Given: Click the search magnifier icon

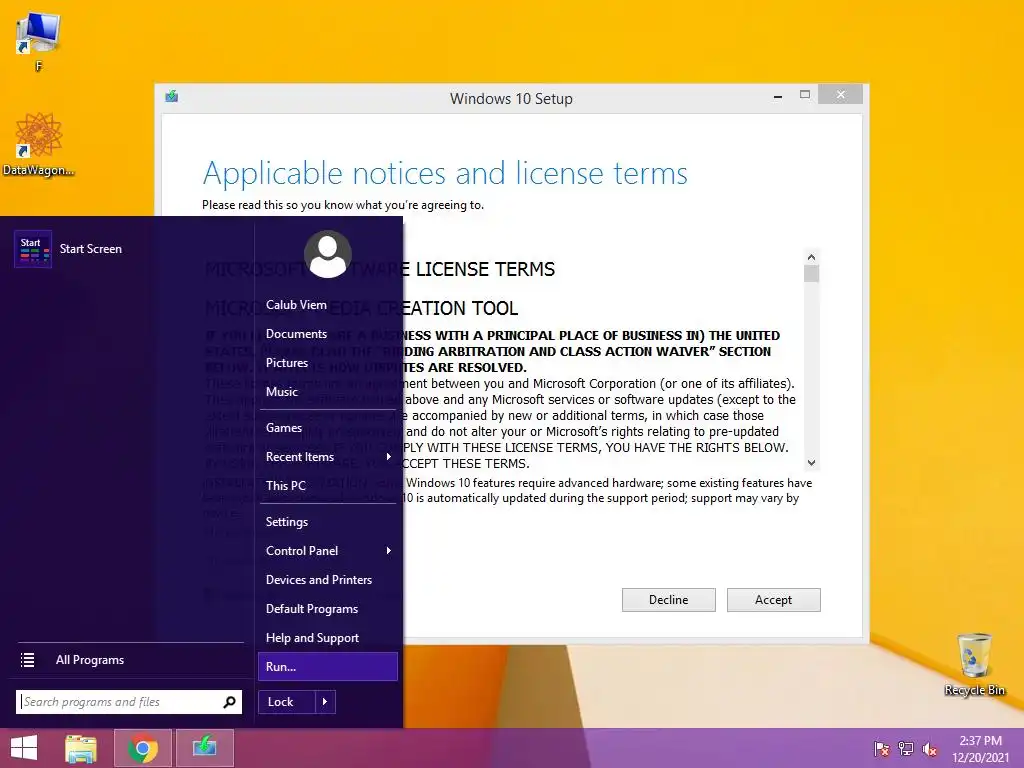Looking at the screenshot, I should pos(229,702).
